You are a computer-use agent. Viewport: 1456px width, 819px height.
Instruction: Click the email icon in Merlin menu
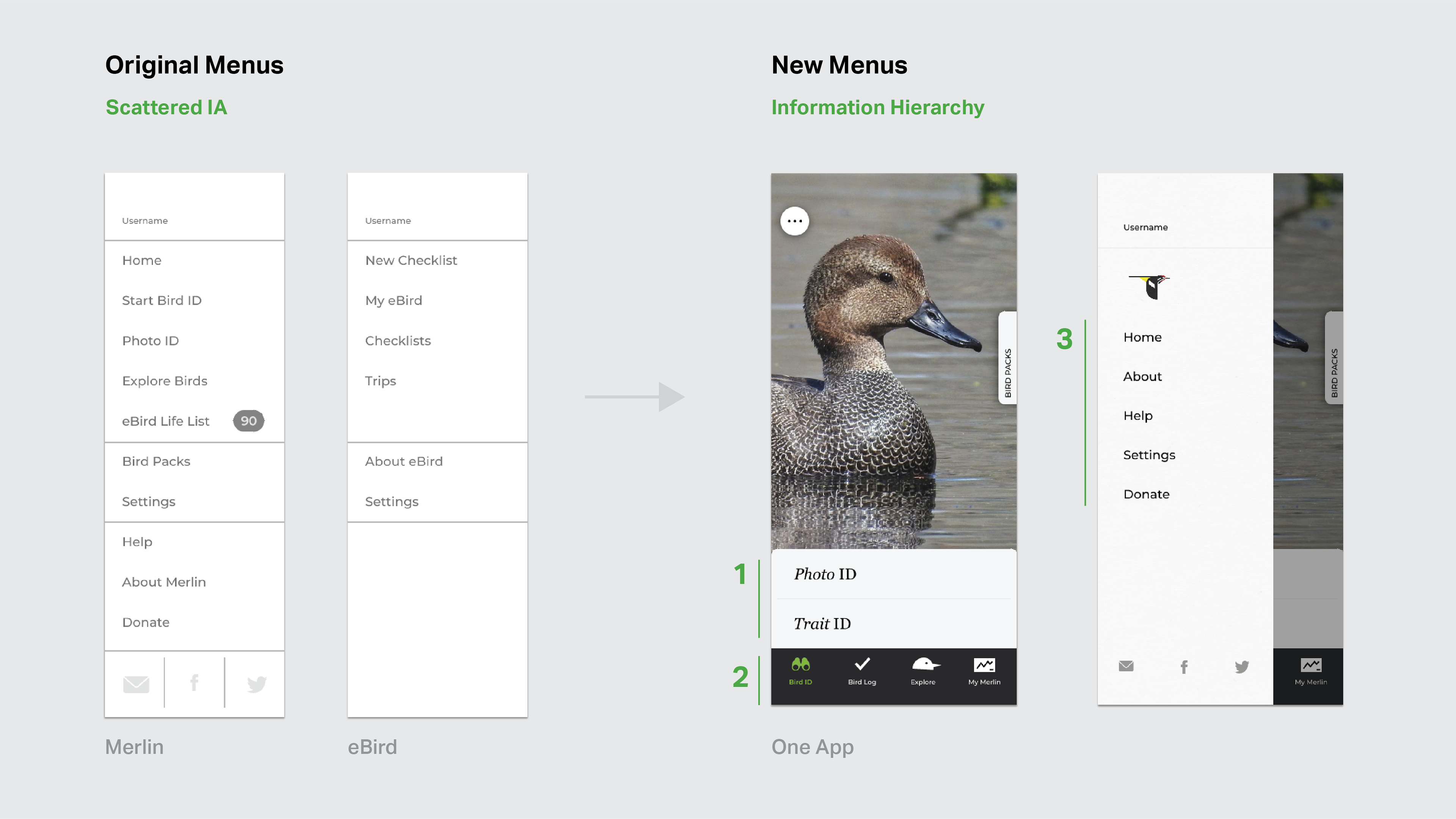(x=136, y=684)
